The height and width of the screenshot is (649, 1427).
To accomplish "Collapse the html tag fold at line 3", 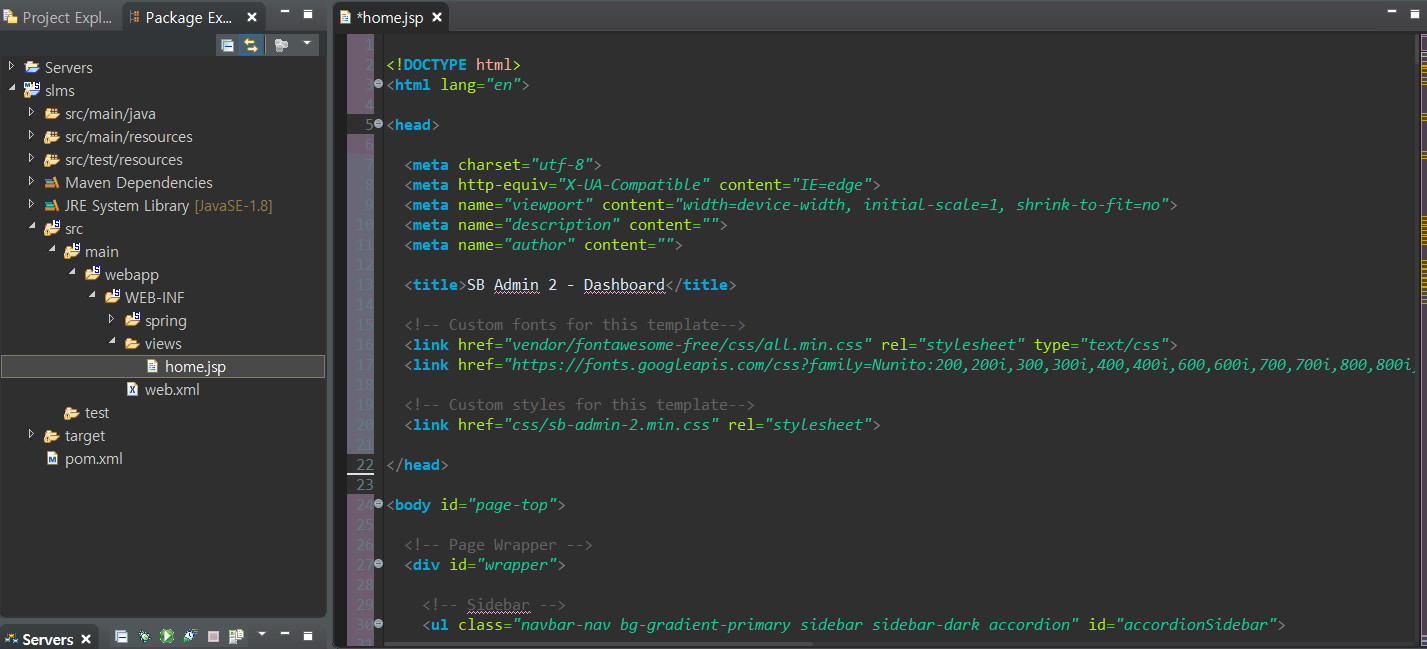I will 377,85.
